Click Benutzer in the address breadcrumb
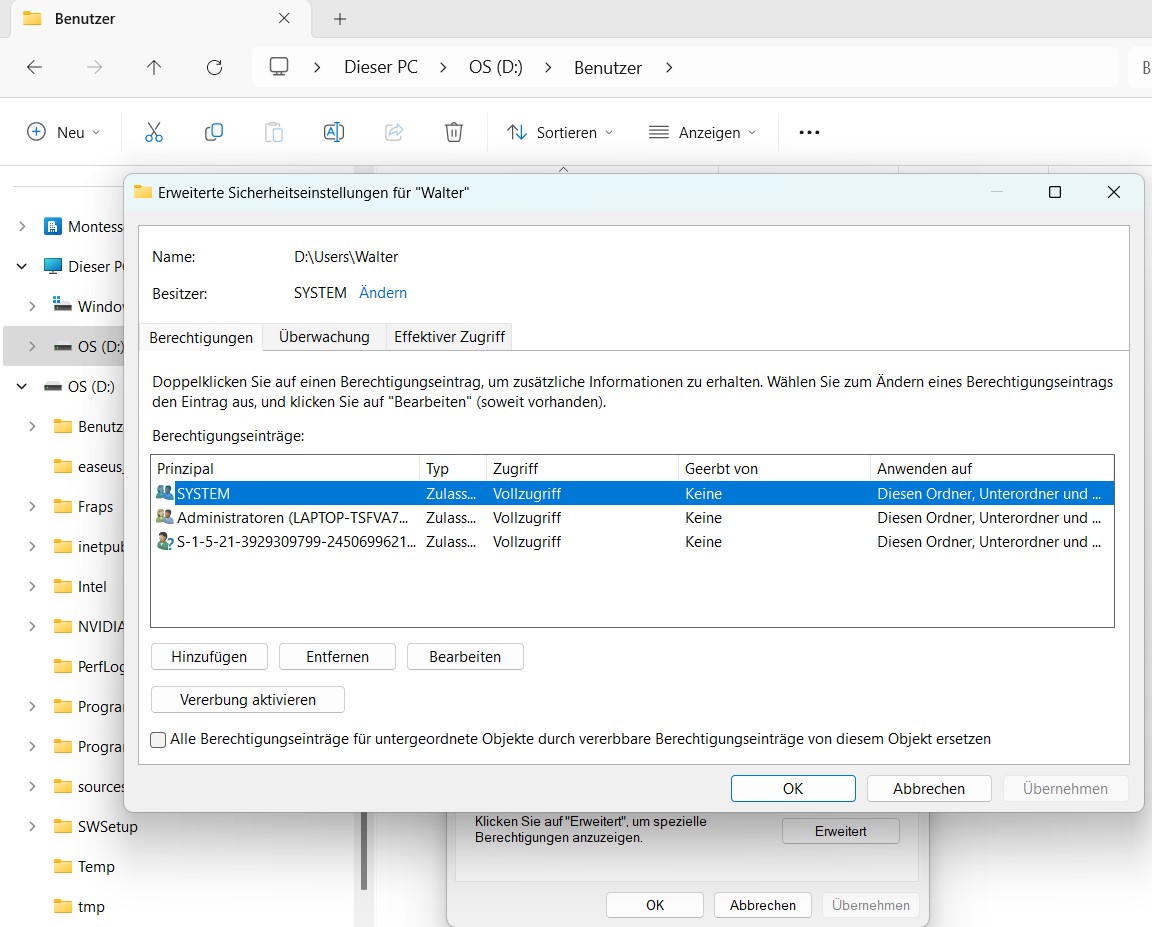Viewport: 1152px width, 927px height. (608, 68)
